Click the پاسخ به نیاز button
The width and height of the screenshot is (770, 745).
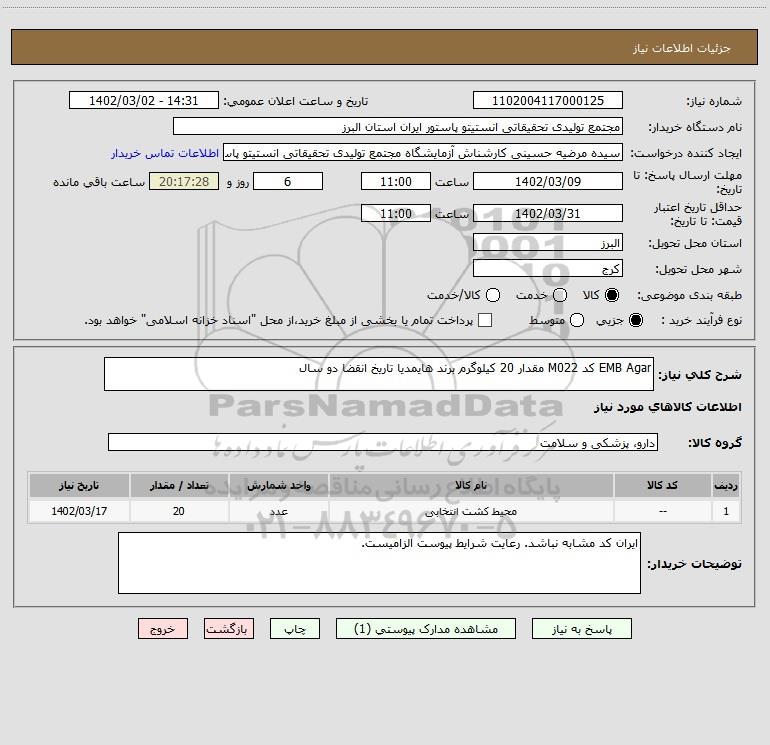click(582, 629)
